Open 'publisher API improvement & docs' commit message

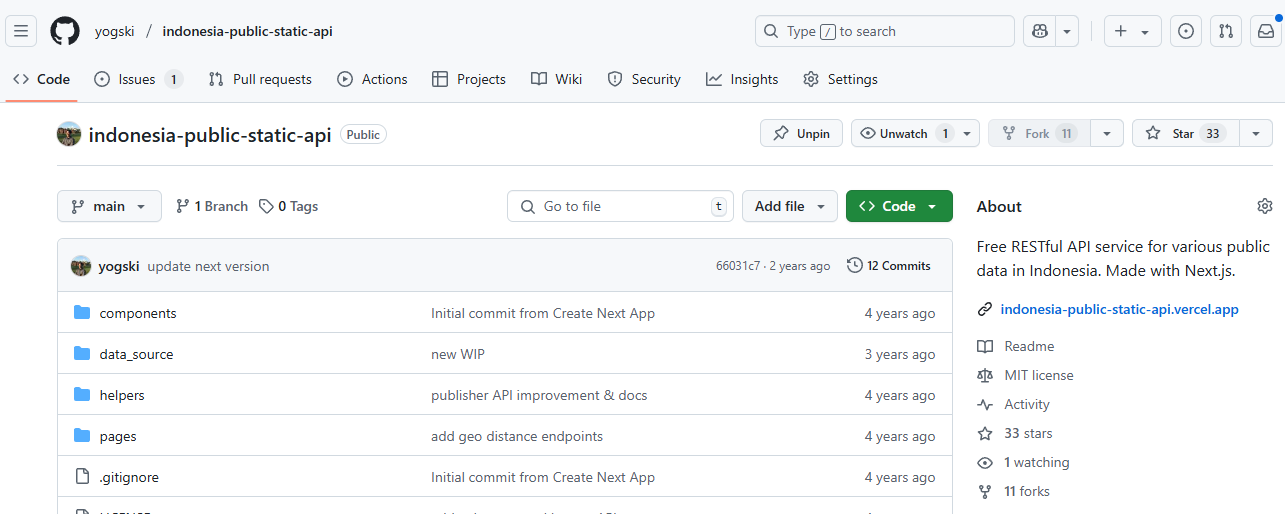(x=539, y=395)
